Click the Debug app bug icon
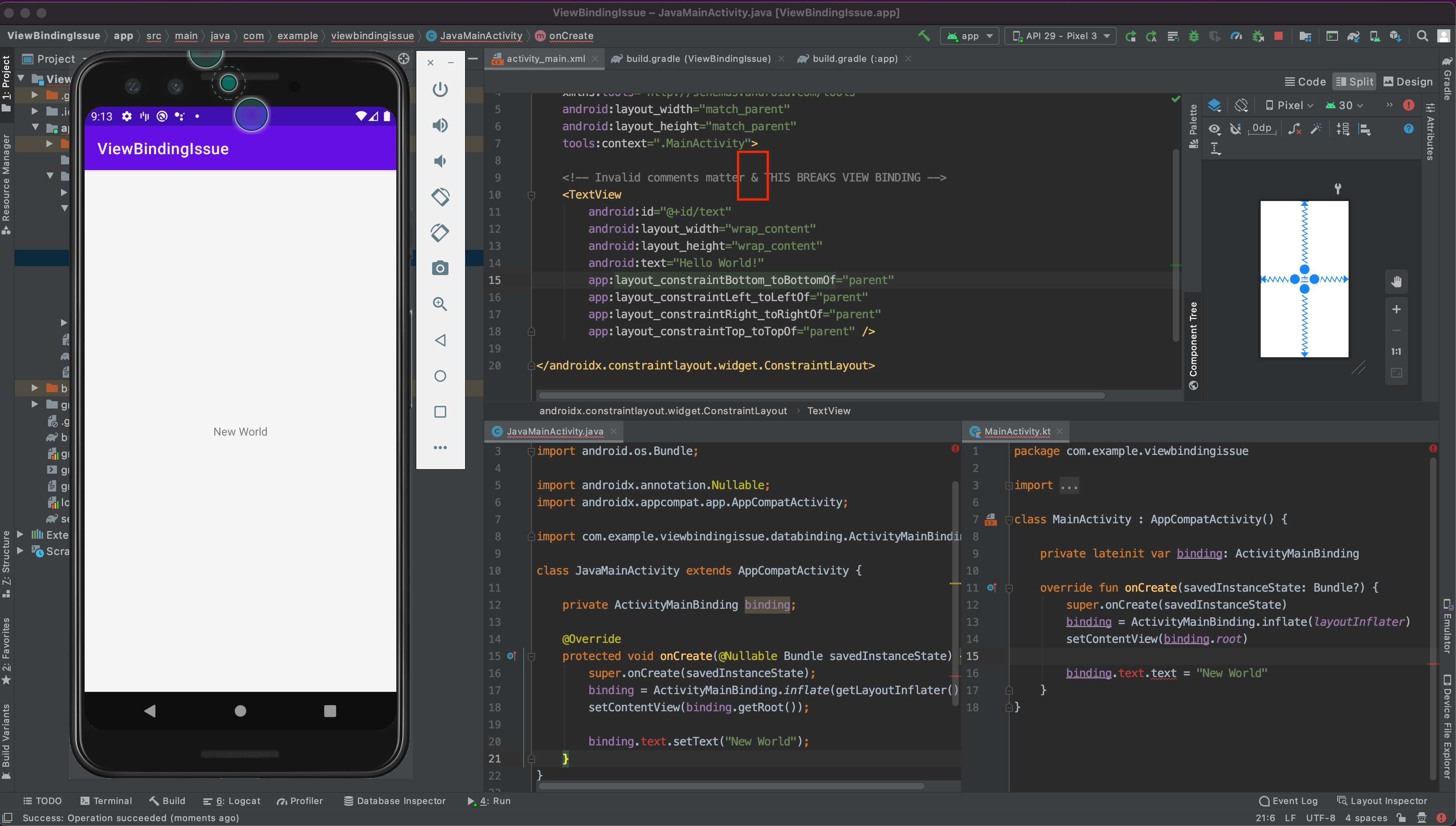Image resolution: width=1456 pixels, height=826 pixels. [x=1194, y=36]
